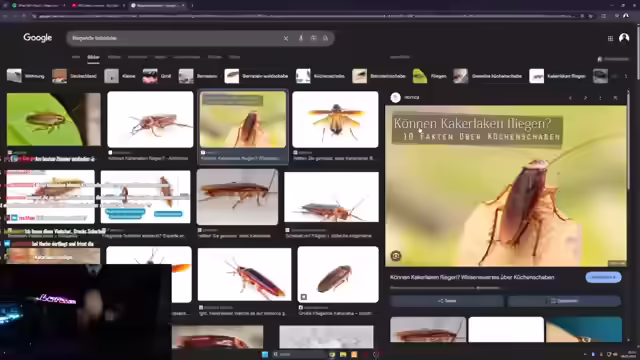Viewport: 640px width, 360px height.
Task: Click the share button in preview
Action: tap(447, 301)
